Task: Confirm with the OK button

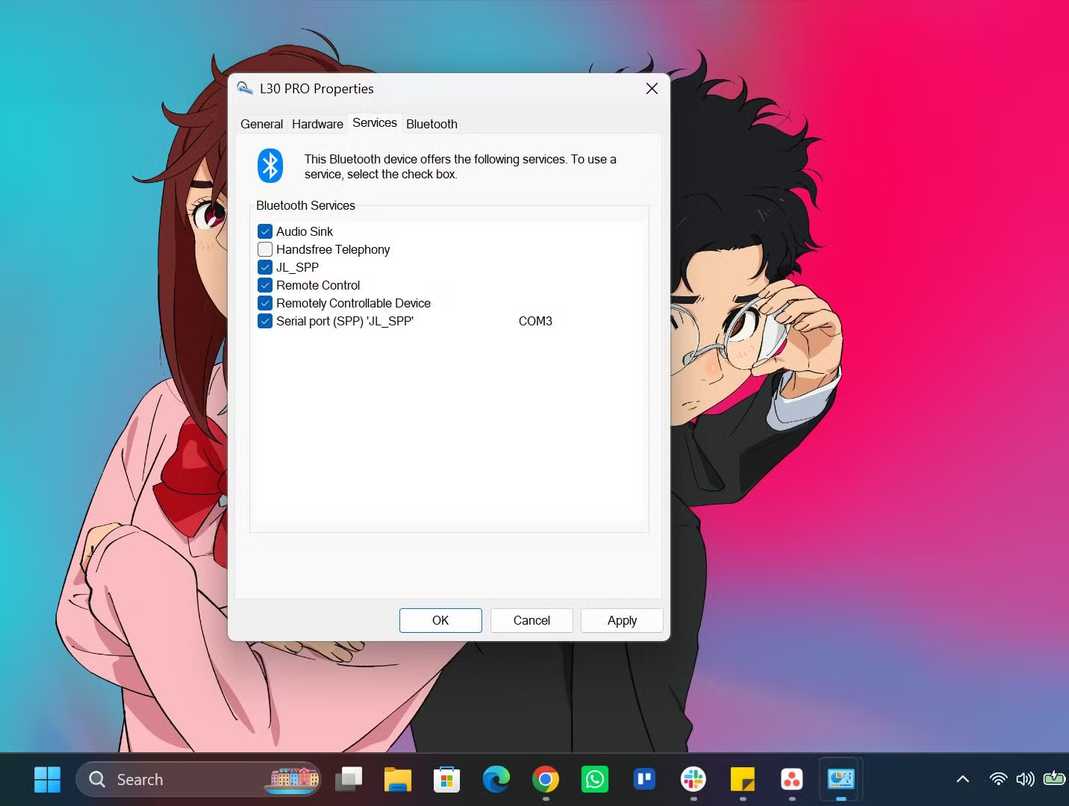Action: coord(440,621)
